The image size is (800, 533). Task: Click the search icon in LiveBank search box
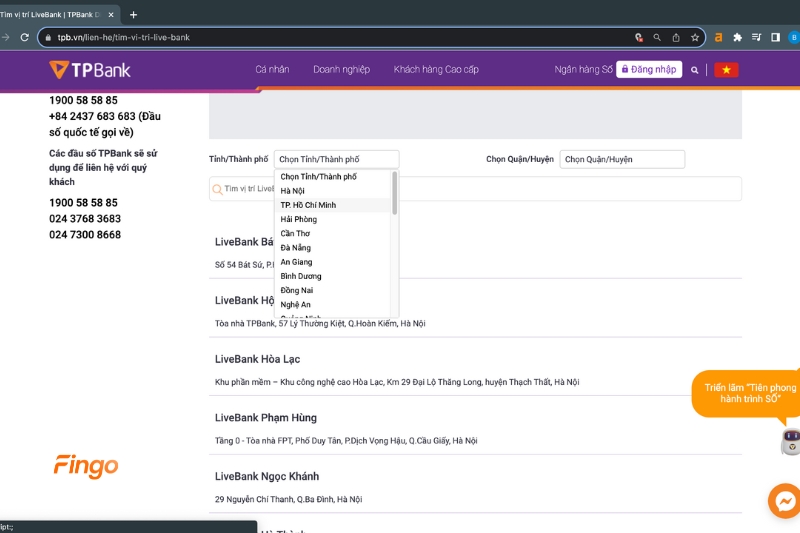click(x=217, y=189)
